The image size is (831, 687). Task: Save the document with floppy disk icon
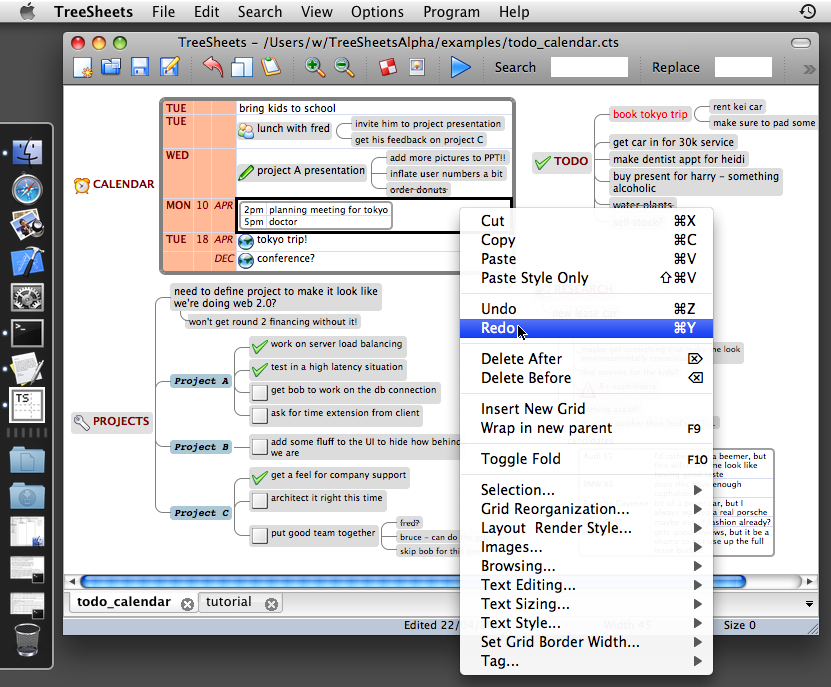(140, 68)
